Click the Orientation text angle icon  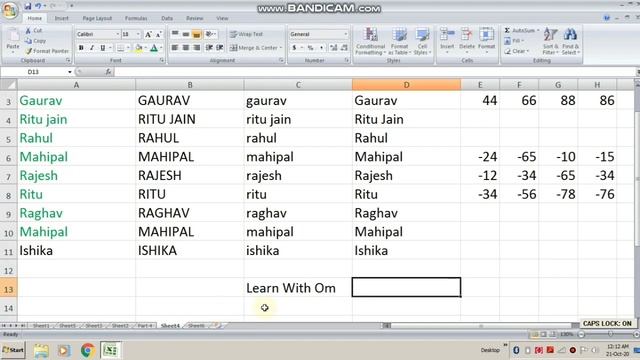(x=209, y=34)
